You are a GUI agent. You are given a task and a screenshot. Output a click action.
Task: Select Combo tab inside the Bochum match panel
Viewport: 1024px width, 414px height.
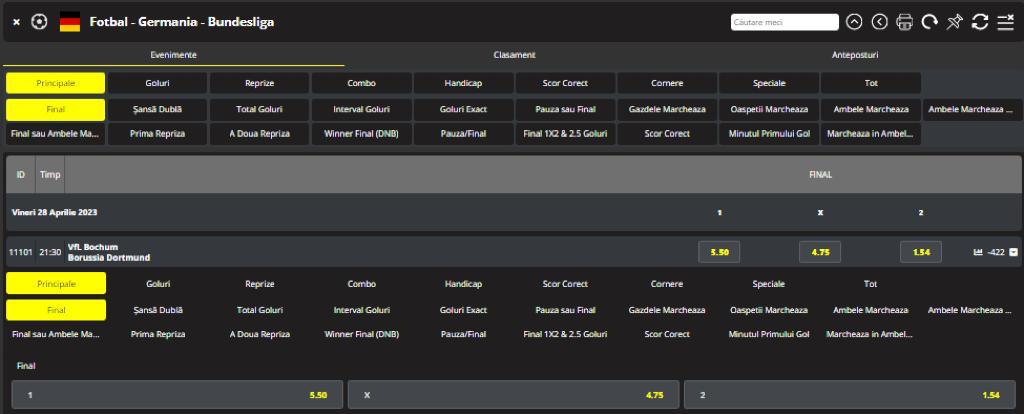coord(361,284)
